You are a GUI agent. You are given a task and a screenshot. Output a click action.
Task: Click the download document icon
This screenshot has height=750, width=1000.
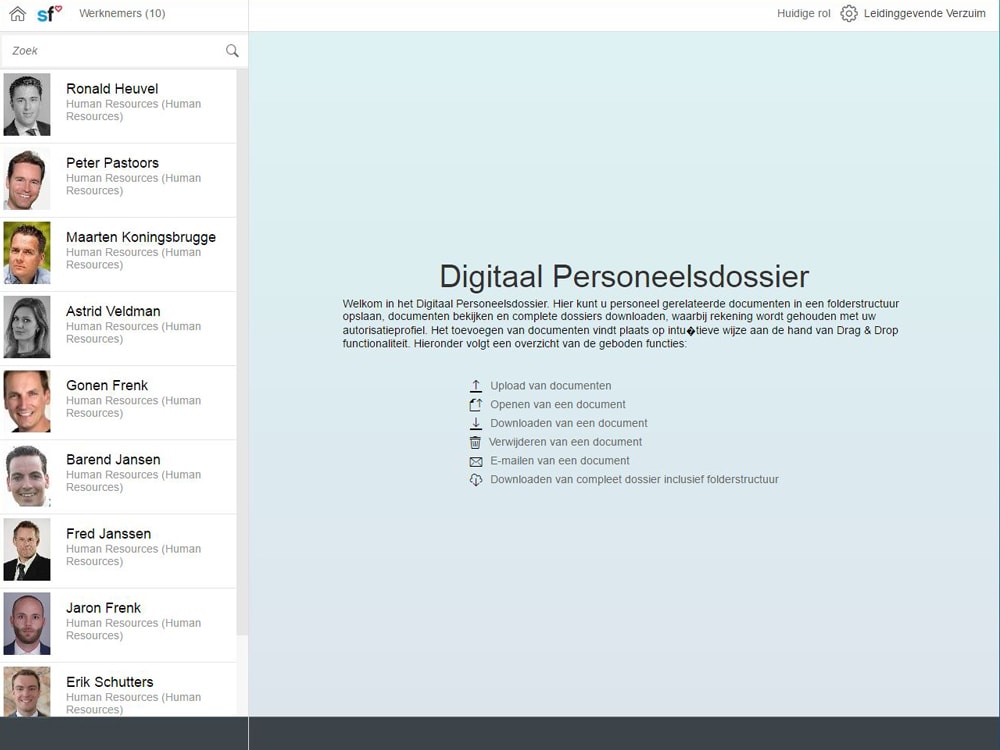coord(476,424)
